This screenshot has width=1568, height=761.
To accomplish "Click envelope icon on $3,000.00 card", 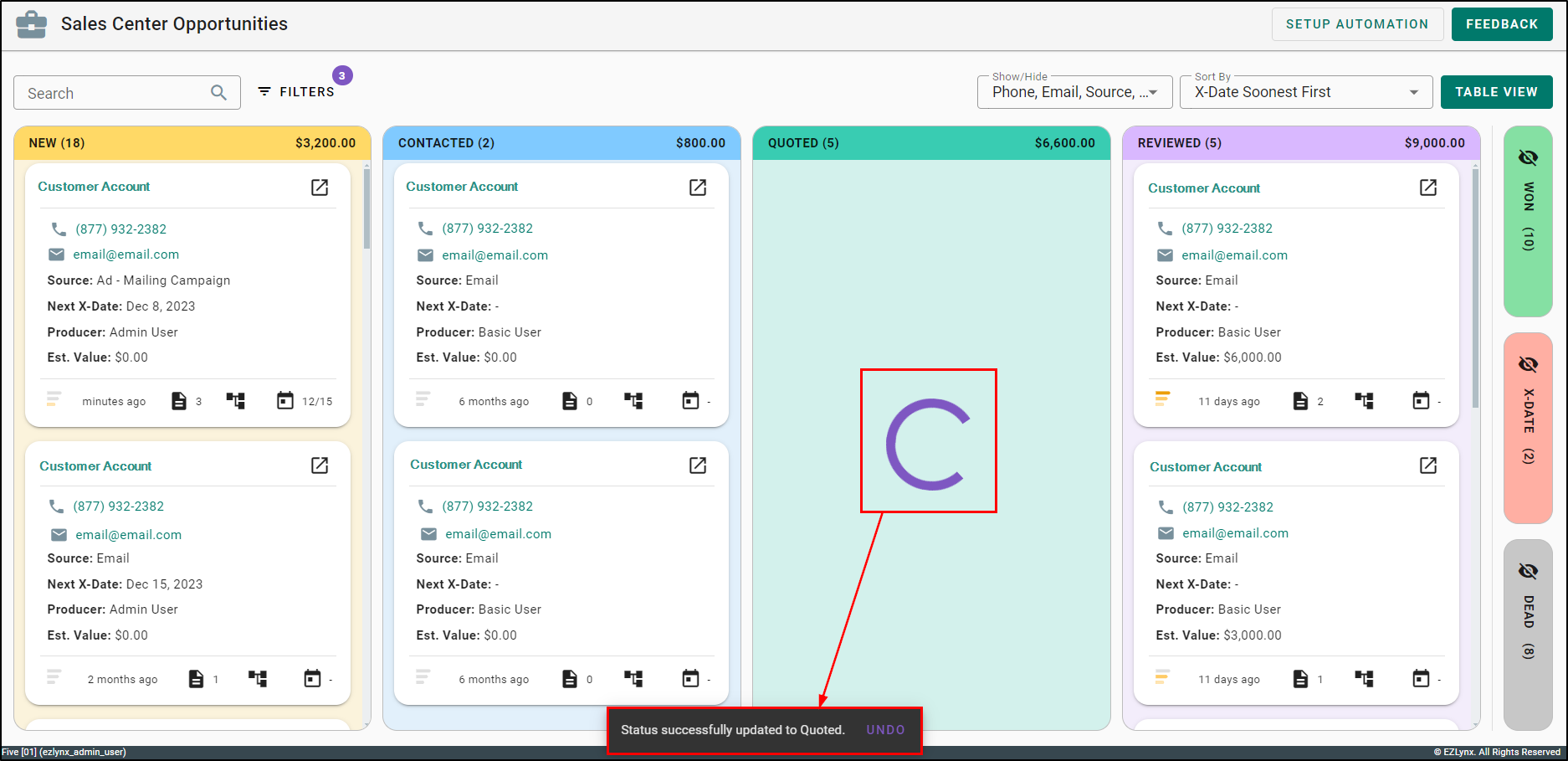I will [x=1166, y=533].
